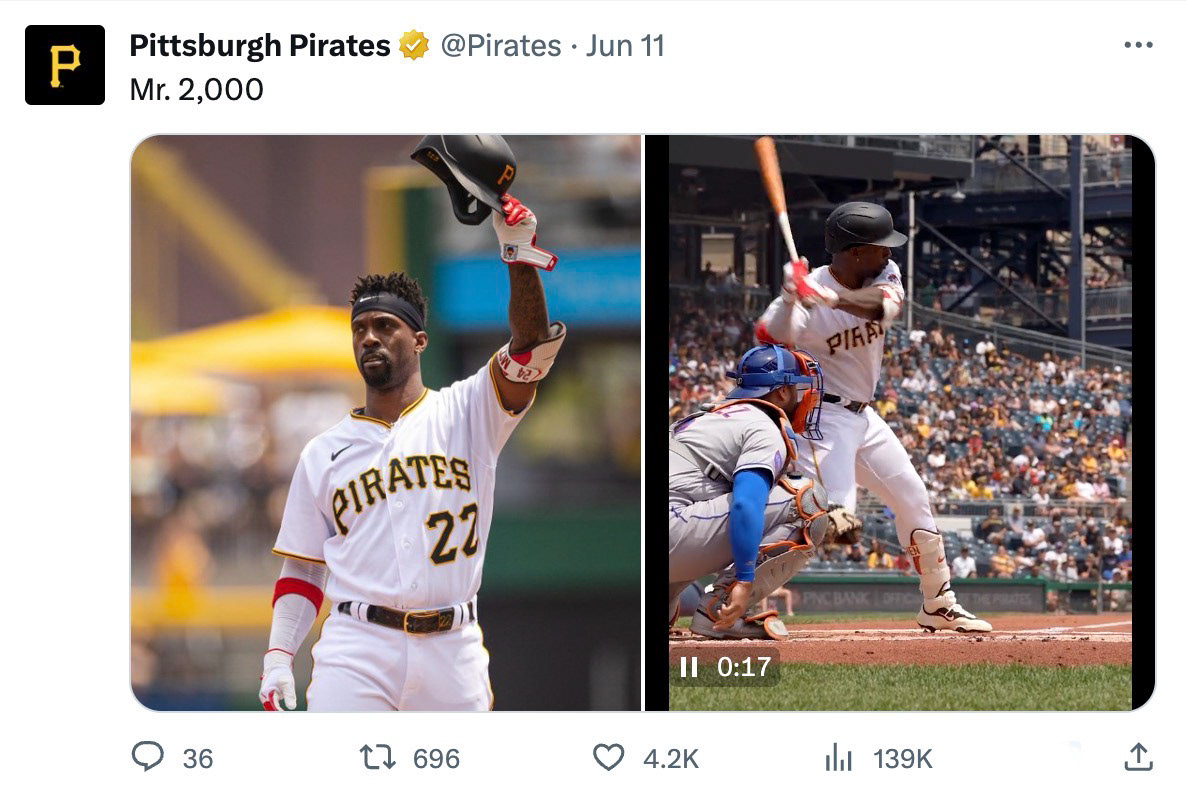1186x798 pixels.
Task: Open the Pirates profile avatar logo
Action: click(x=65, y=65)
